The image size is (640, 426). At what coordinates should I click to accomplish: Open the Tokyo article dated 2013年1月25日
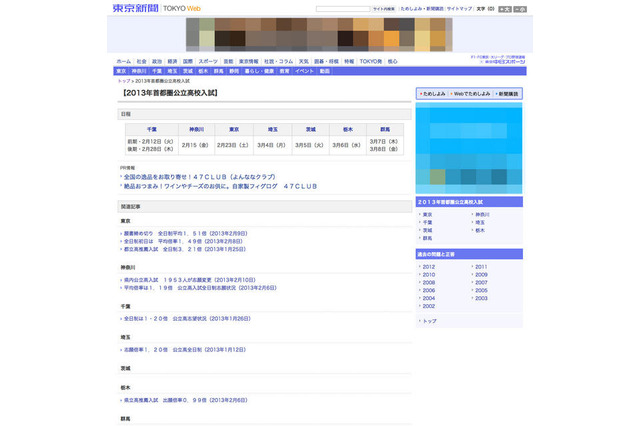pos(185,249)
